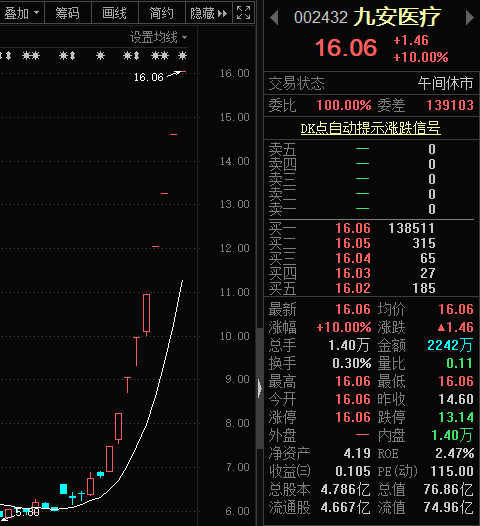480x526 pixels.
Task: Click 委差 value 139103
Action: [450, 105]
